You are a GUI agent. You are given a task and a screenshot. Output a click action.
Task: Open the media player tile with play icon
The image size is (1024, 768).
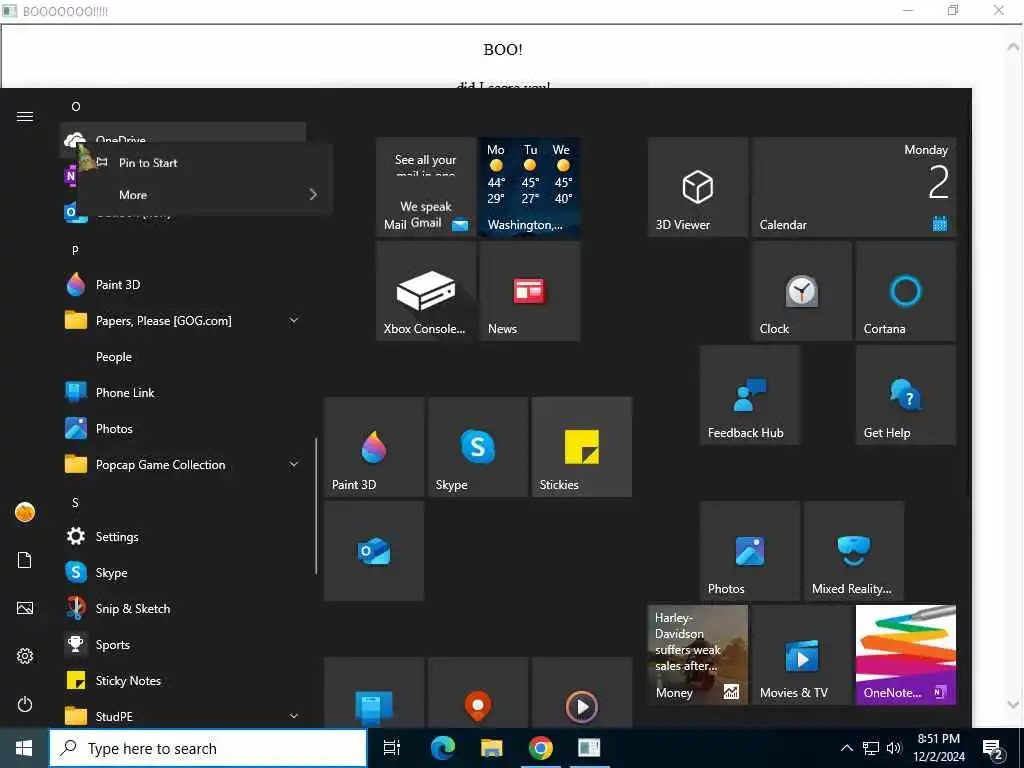581,692
